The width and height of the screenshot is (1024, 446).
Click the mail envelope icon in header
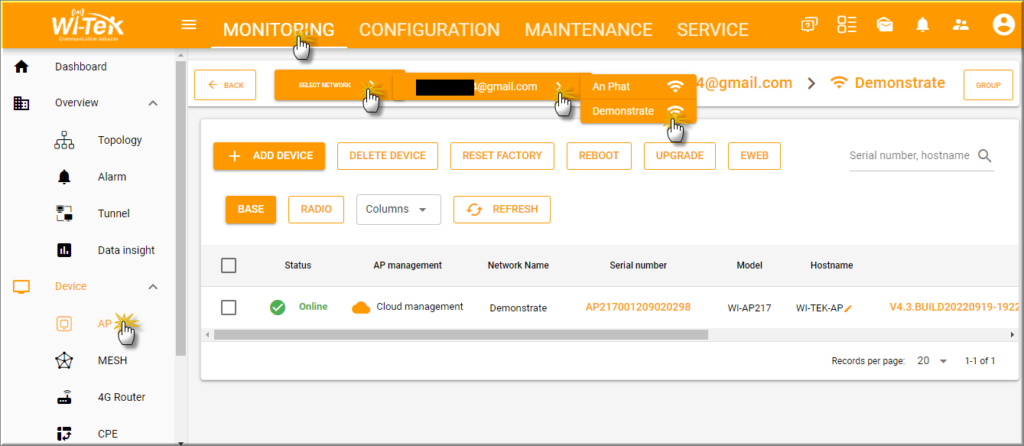pos(884,26)
